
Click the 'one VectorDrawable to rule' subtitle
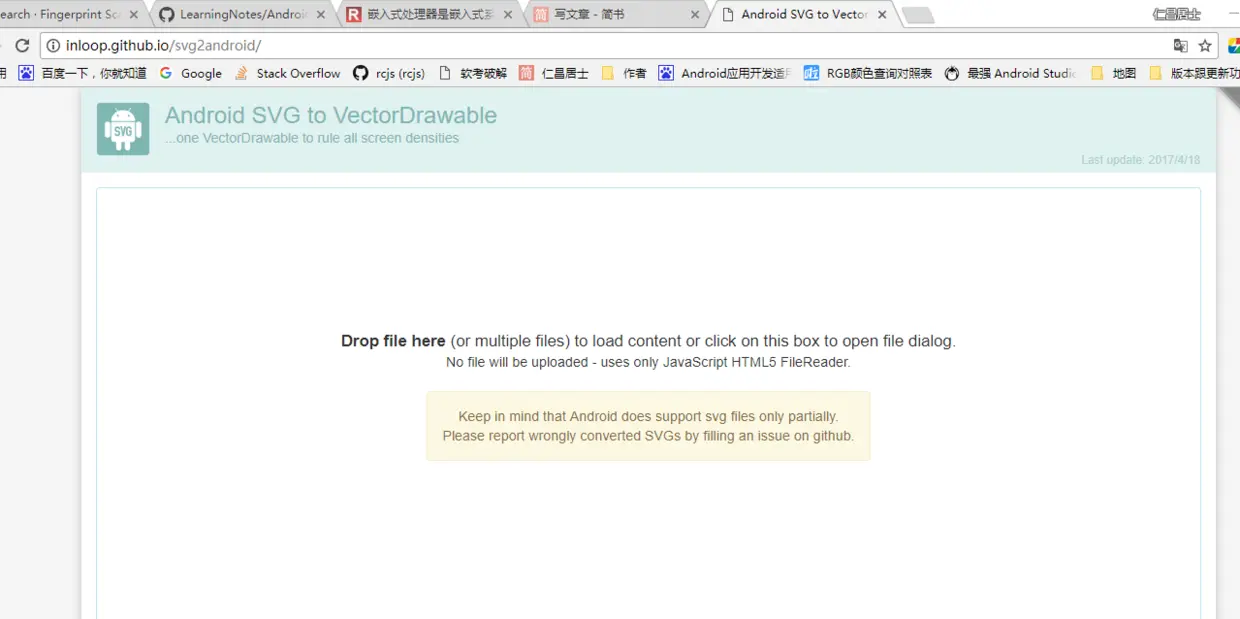click(x=312, y=138)
